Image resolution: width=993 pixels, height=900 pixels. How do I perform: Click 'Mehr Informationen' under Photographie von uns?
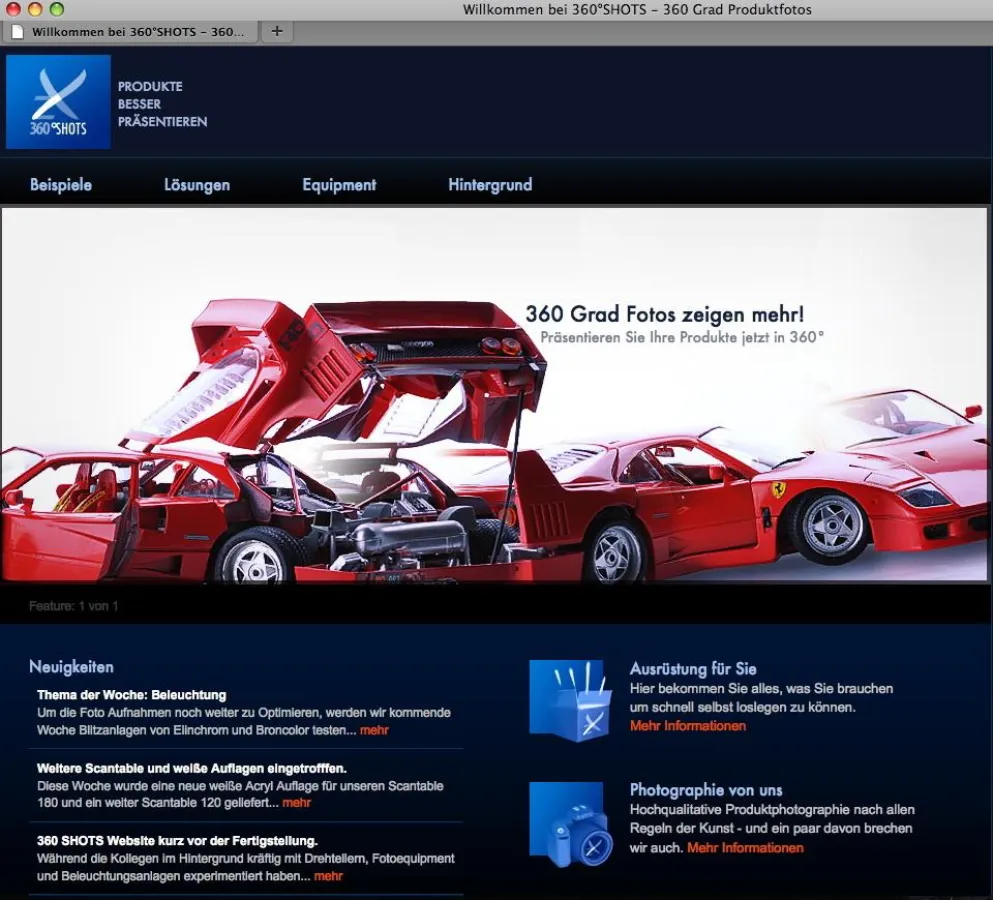pos(745,848)
